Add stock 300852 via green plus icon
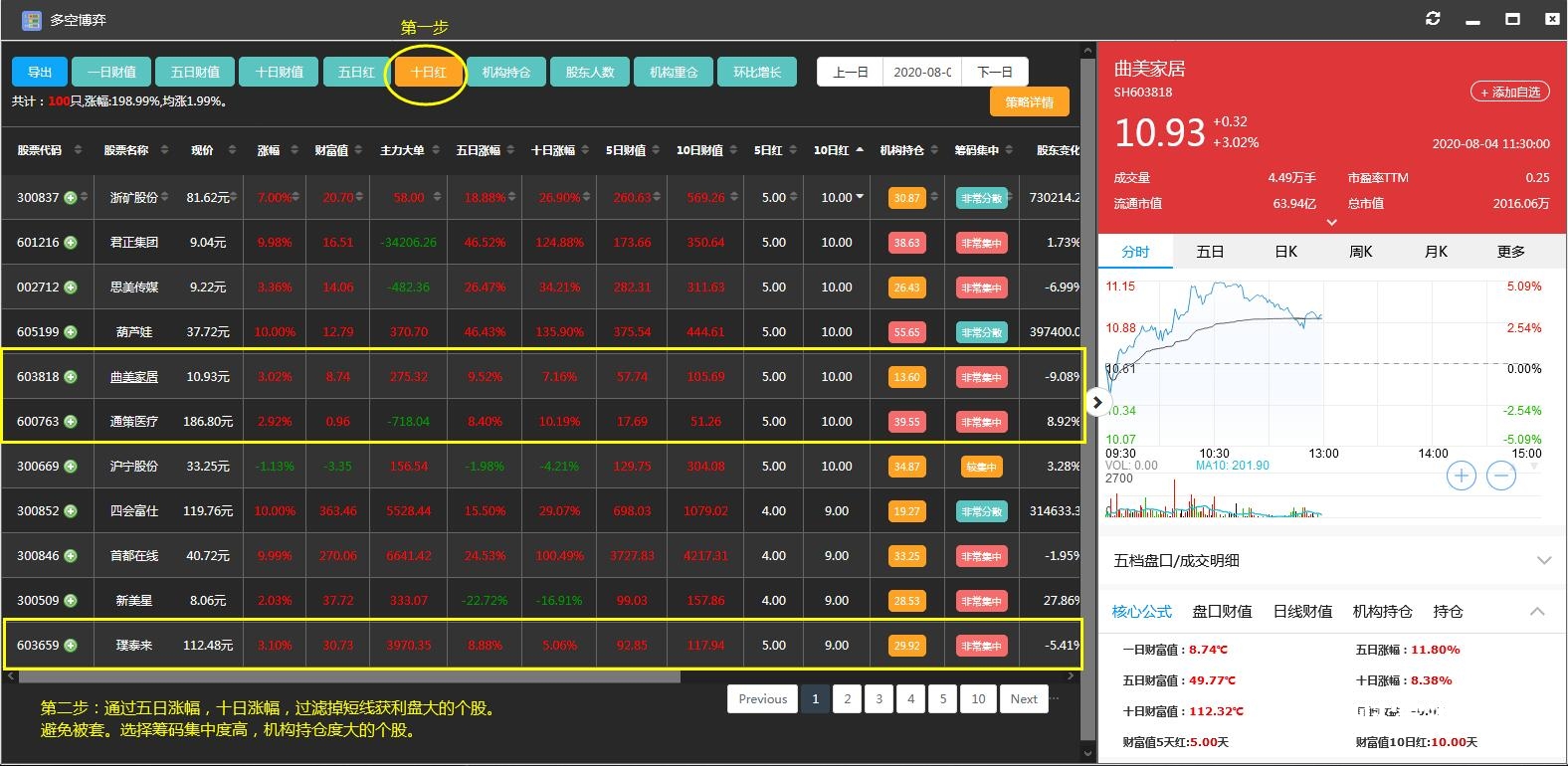Viewport: 1568px width, 766px height. click(x=71, y=511)
